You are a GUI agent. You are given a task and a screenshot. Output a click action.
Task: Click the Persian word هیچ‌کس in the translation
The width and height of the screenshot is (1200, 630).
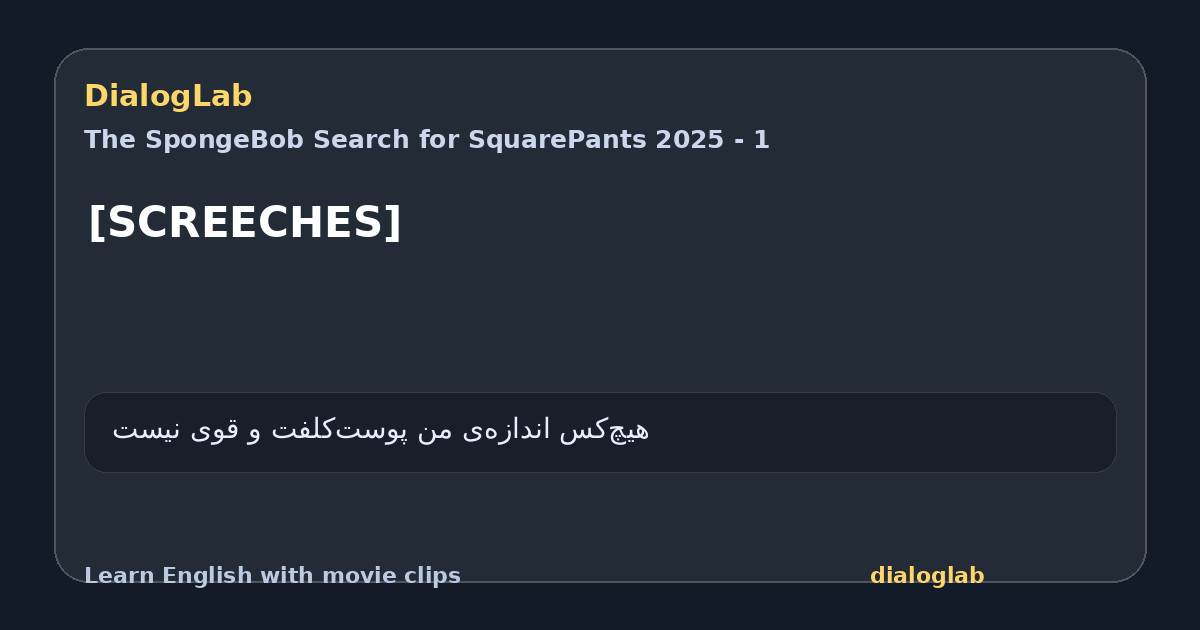pyautogui.click(x=604, y=431)
